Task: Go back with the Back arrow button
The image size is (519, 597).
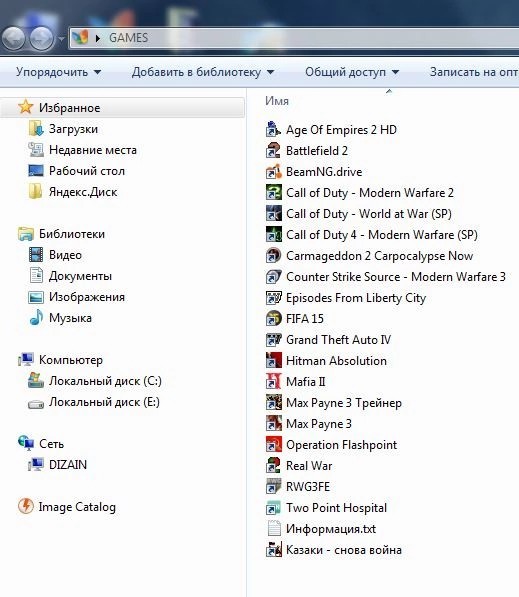Action: pyautogui.click(x=14, y=38)
